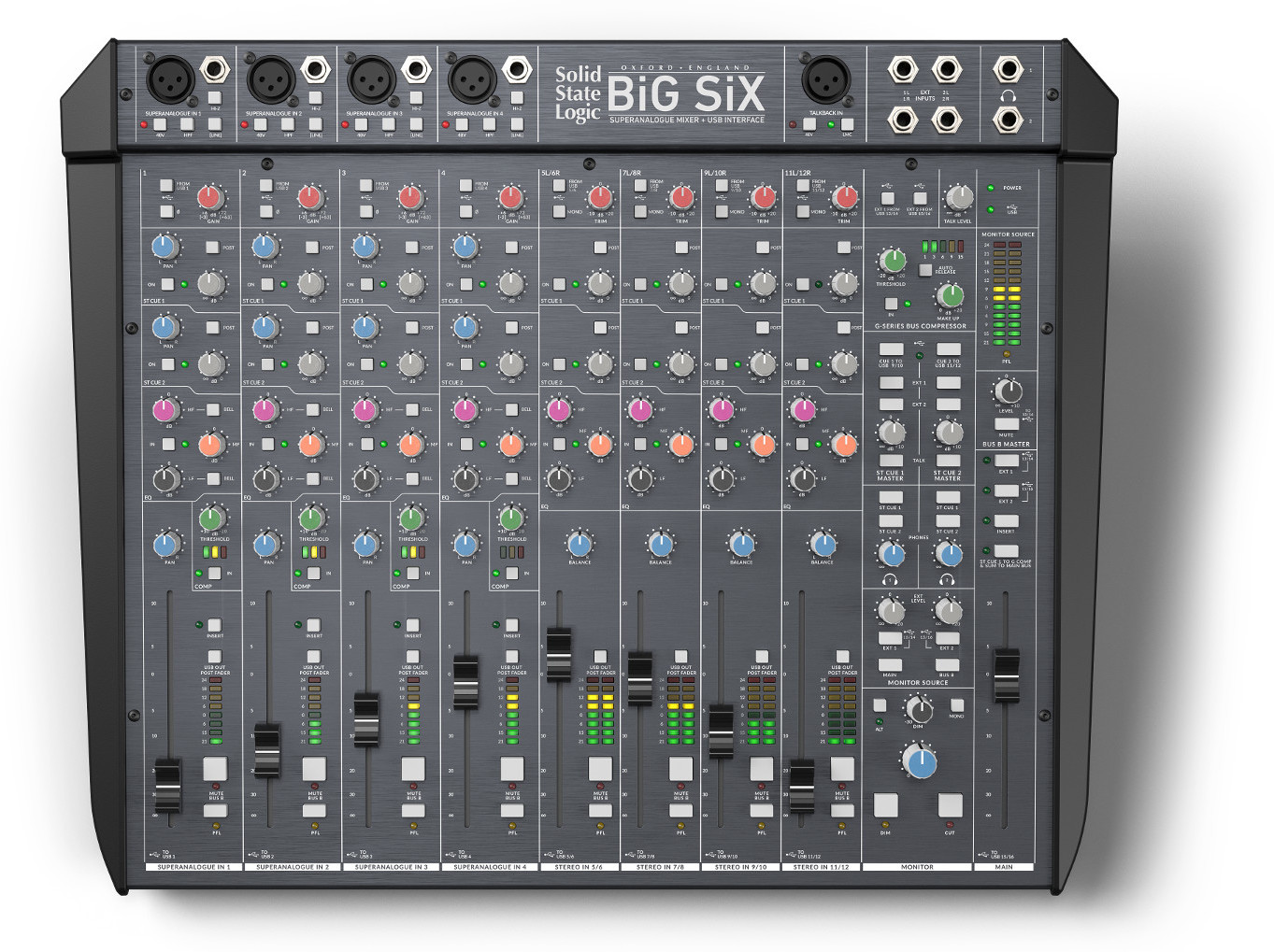The image size is (1274, 952).
Task: Enable CUE 1 TO USB 9/10
Action: (891, 349)
